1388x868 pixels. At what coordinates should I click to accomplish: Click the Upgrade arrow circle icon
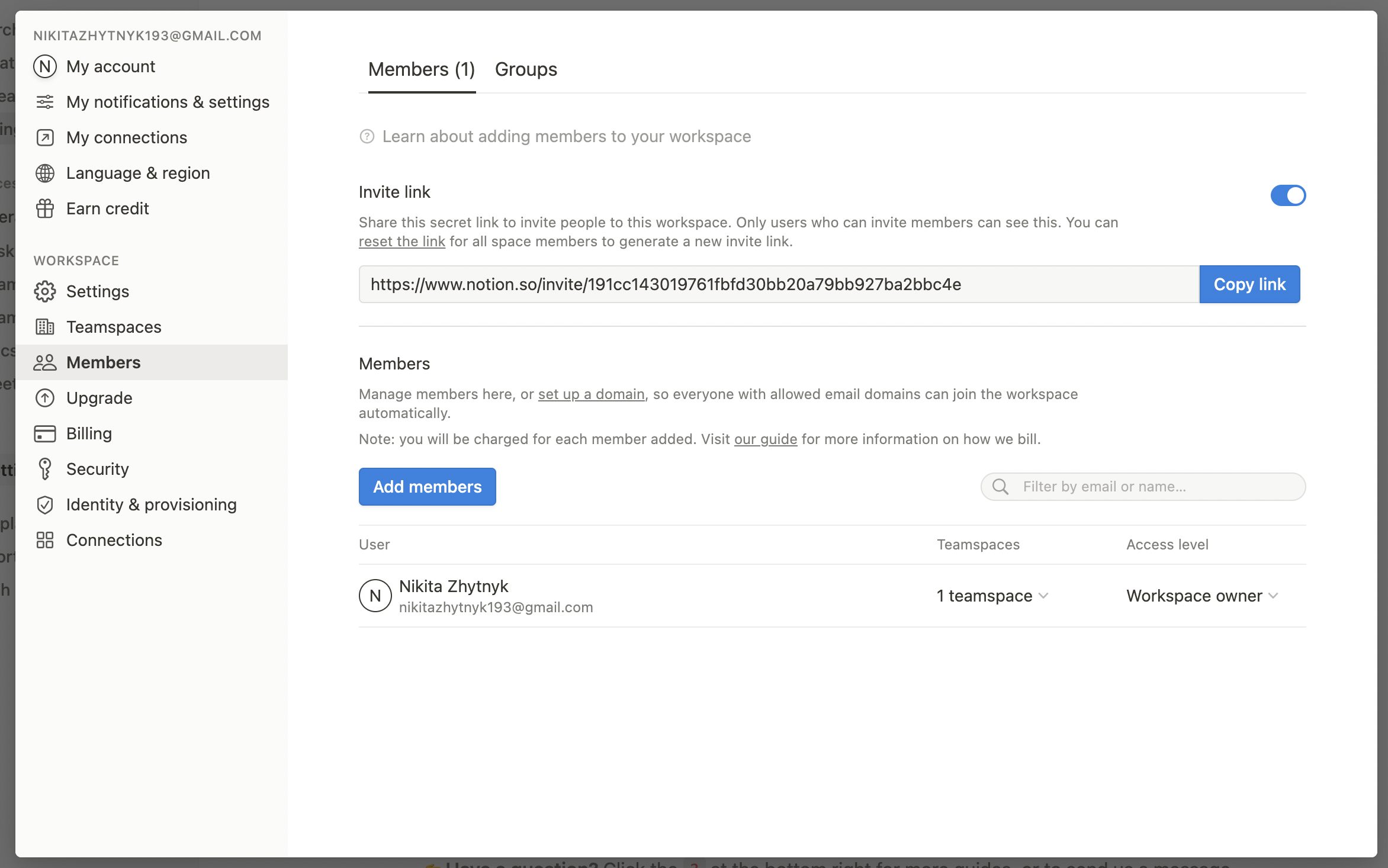(x=45, y=398)
